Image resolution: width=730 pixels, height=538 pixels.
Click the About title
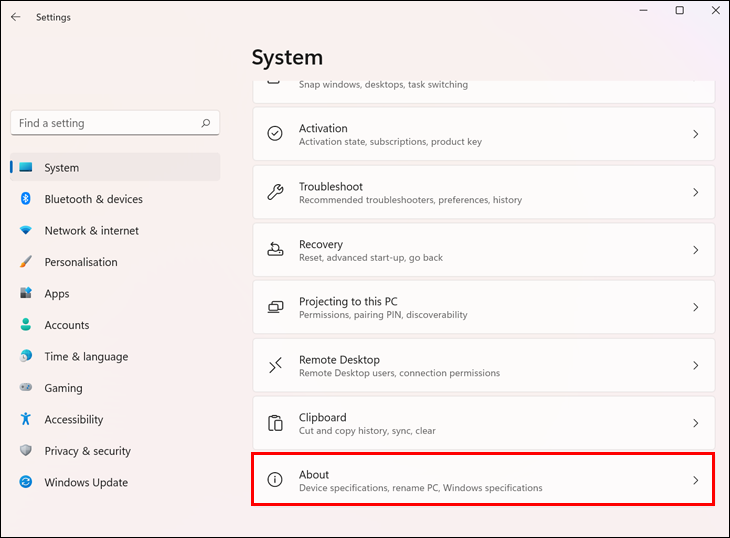(314, 474)
